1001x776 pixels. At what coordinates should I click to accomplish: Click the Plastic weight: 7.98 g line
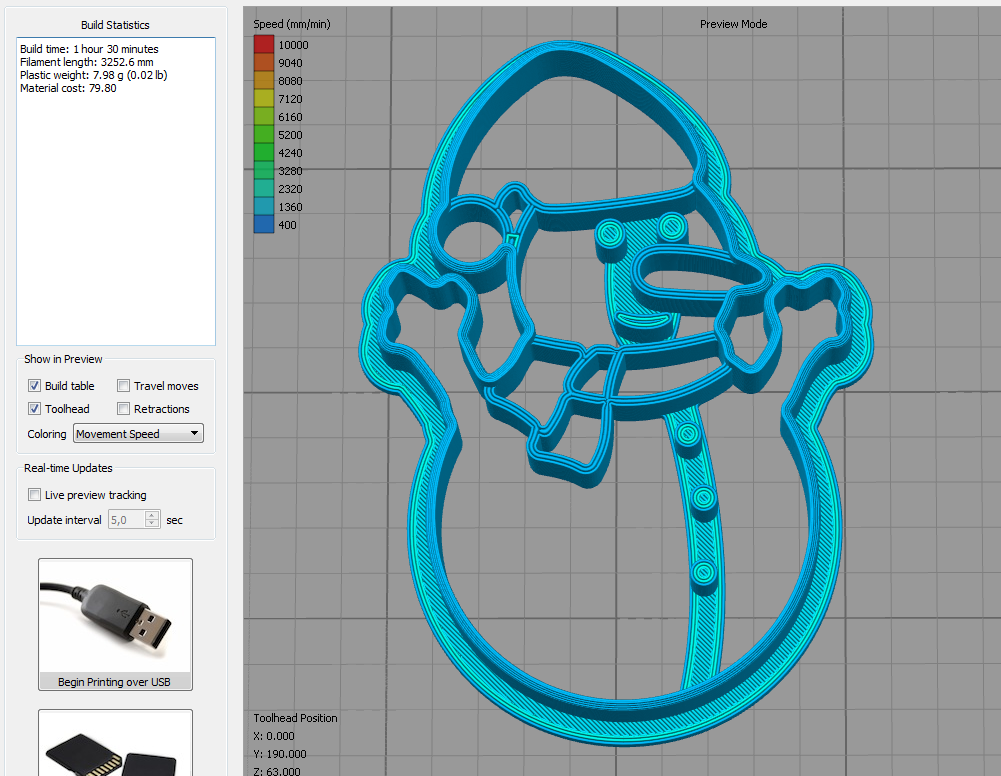pos(94,75)
